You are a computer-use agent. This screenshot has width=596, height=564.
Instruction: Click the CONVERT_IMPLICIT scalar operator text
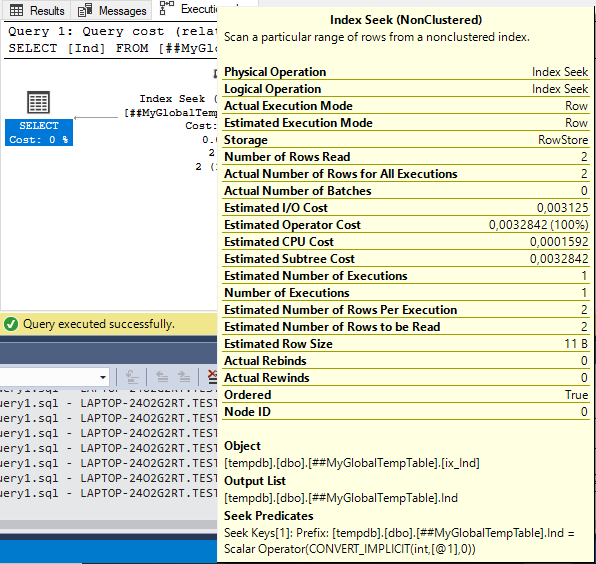(x=350, y=549)
